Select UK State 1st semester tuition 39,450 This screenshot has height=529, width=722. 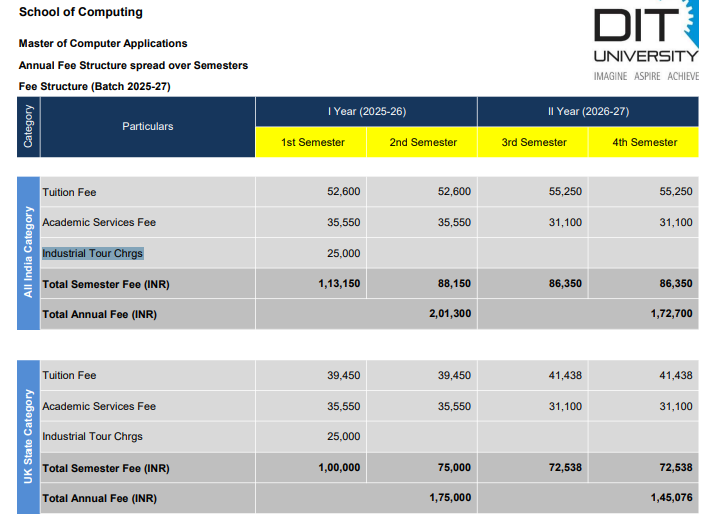click(x=343, y=376)
